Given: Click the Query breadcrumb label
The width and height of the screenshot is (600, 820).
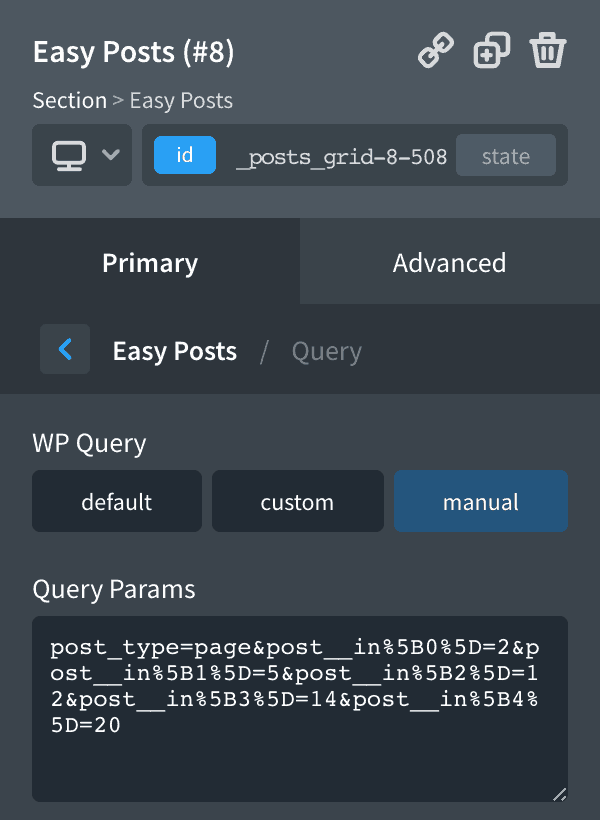Looking at the screenshot, I should (x=327, y=351).
